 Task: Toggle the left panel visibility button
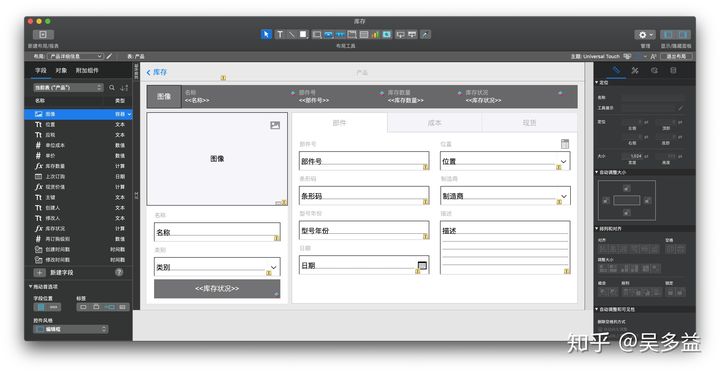pos(669,34)
